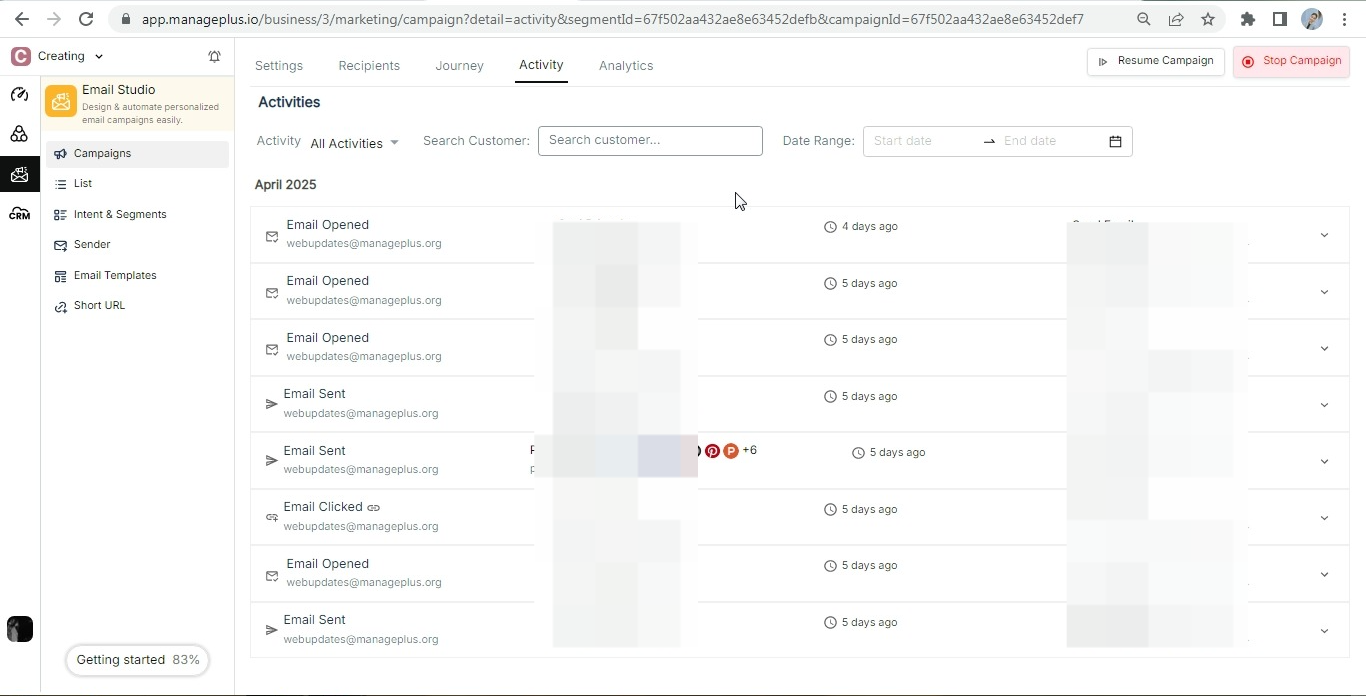
Task: Click the Email Clicked activity title
Action: pos(323,507)
